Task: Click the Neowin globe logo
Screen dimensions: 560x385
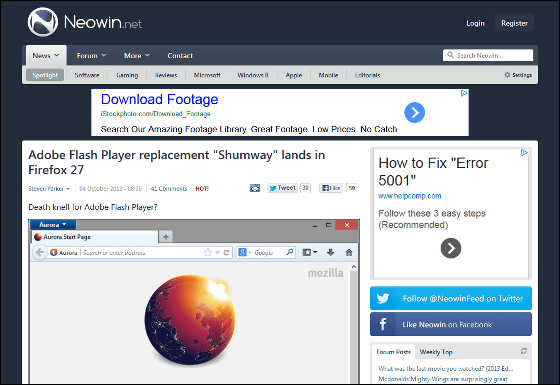Action: (x=43, y=22)
